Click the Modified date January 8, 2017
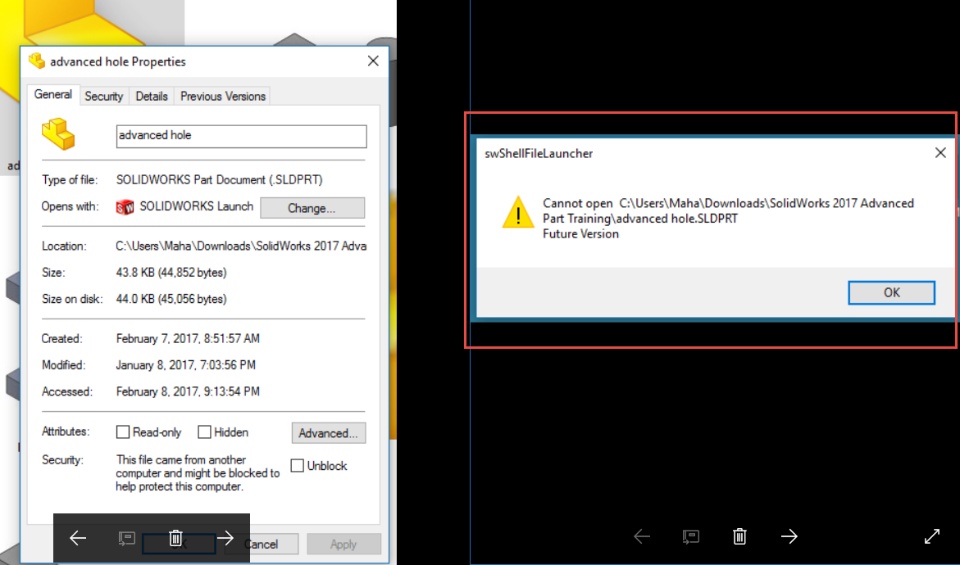This screenshot has height=565, width=960. (186, 365)
